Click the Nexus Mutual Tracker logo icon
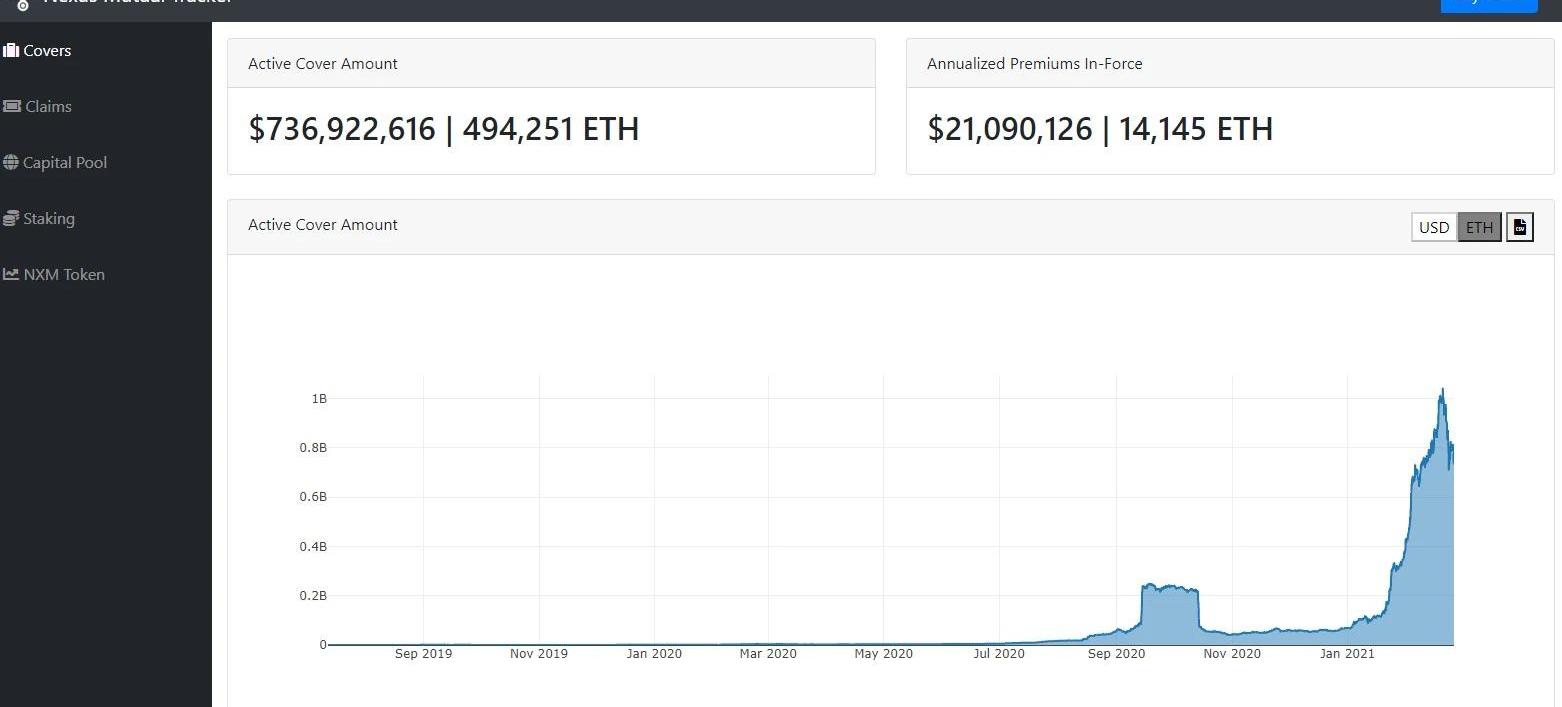The image size is (1562, 707). coord(23,4)
